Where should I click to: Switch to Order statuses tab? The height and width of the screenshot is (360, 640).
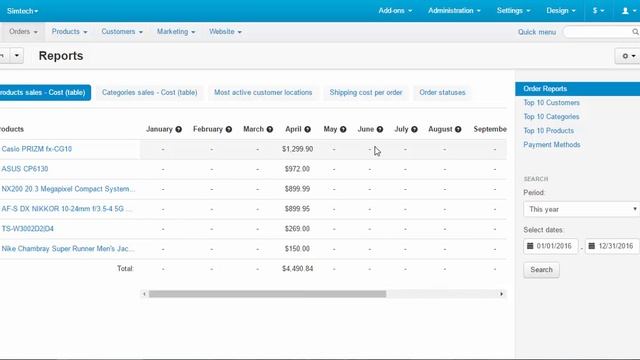[442, 93]
